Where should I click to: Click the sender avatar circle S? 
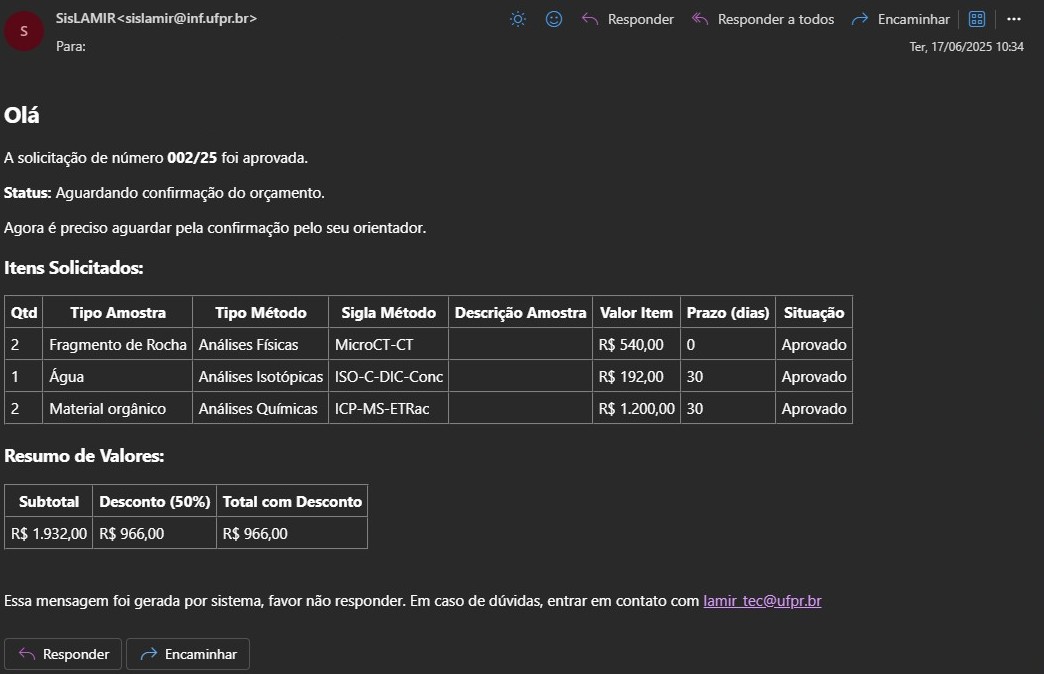click(24, 31)
